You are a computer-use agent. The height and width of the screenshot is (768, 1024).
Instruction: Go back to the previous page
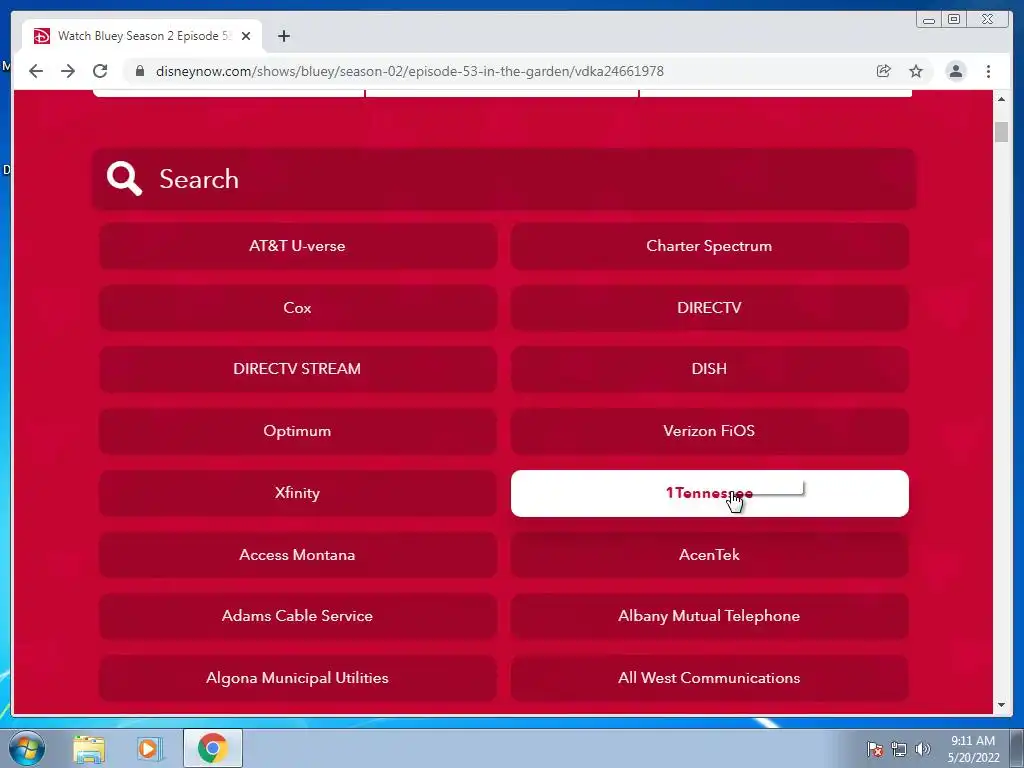pos(36,71)
